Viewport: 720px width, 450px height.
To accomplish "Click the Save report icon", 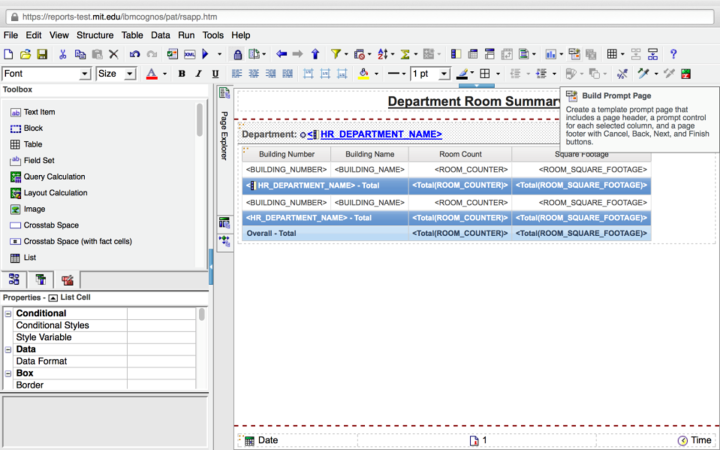I will click(x=41, y=54).
